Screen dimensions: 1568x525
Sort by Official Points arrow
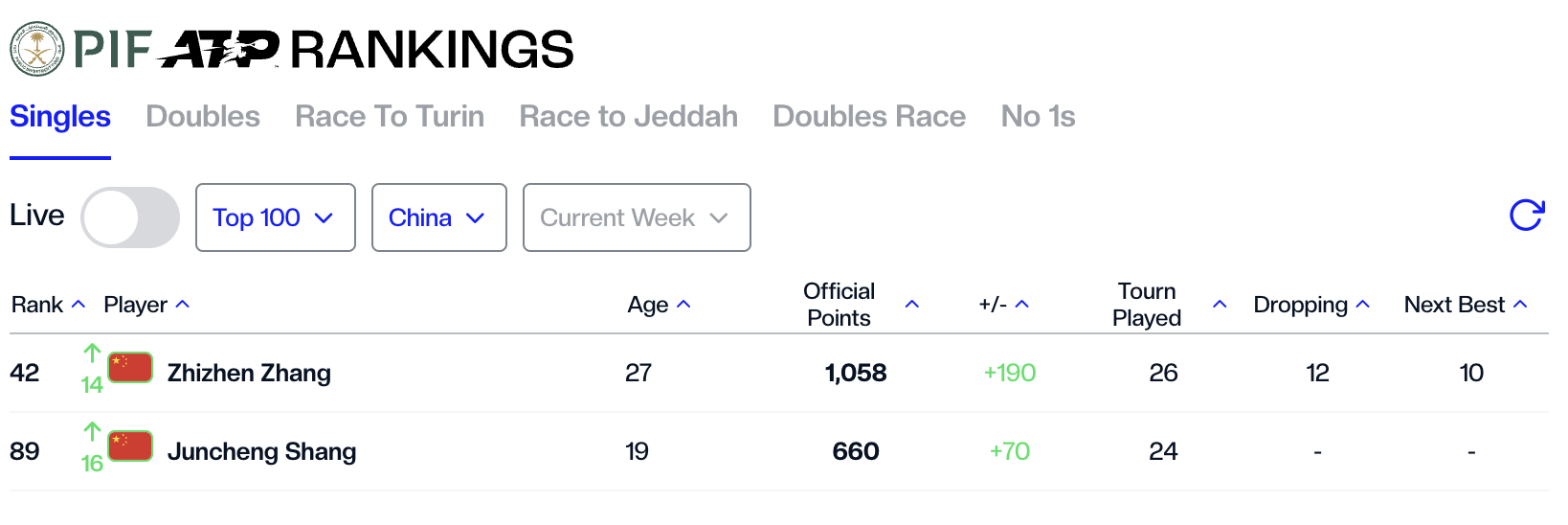click(x=912, y=305)
